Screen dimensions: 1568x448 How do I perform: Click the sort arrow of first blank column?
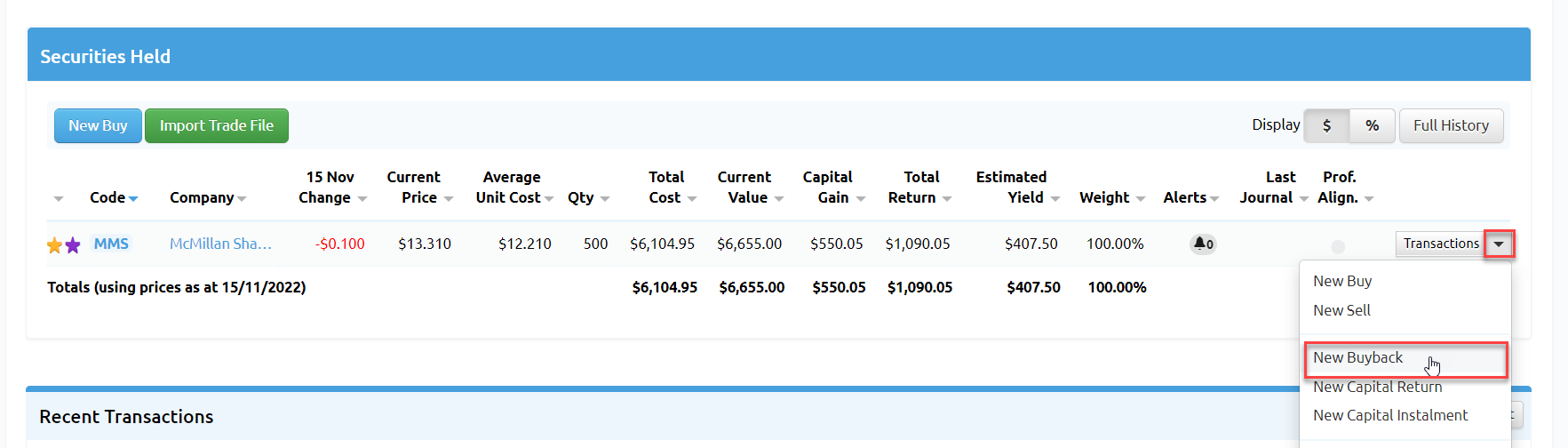59,198
